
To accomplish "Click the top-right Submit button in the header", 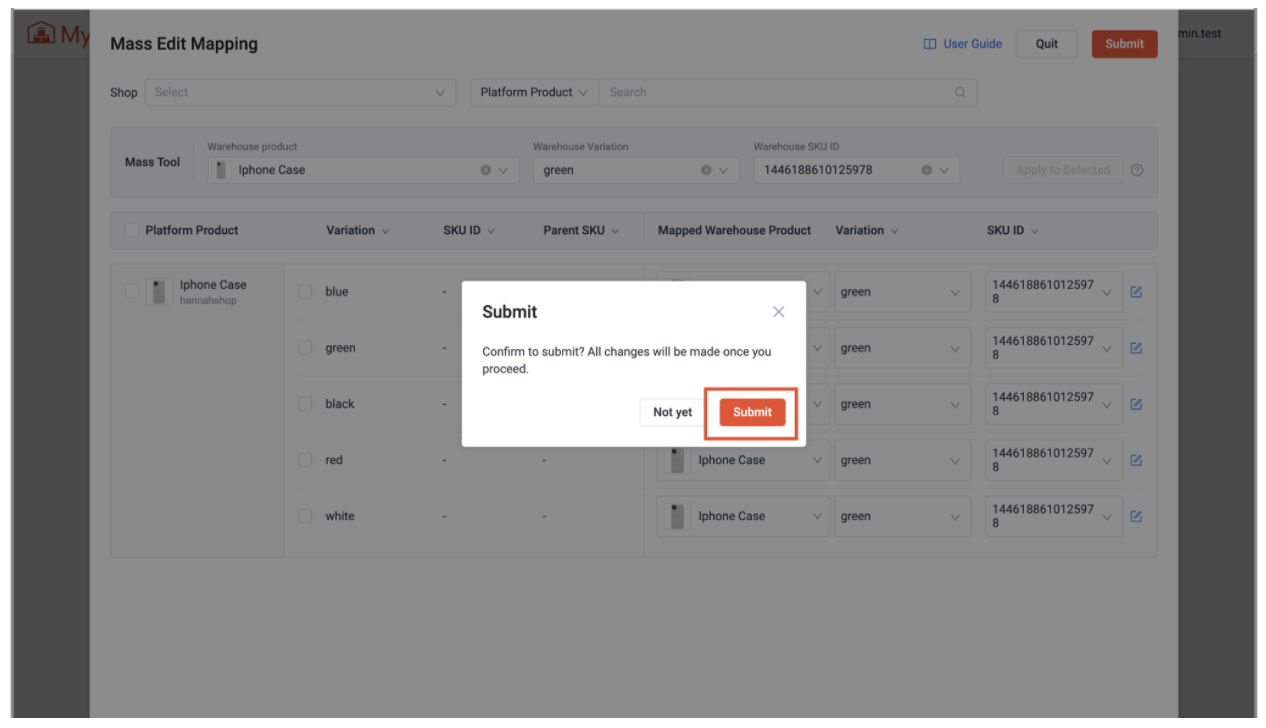I will (x=1124, y=44).
